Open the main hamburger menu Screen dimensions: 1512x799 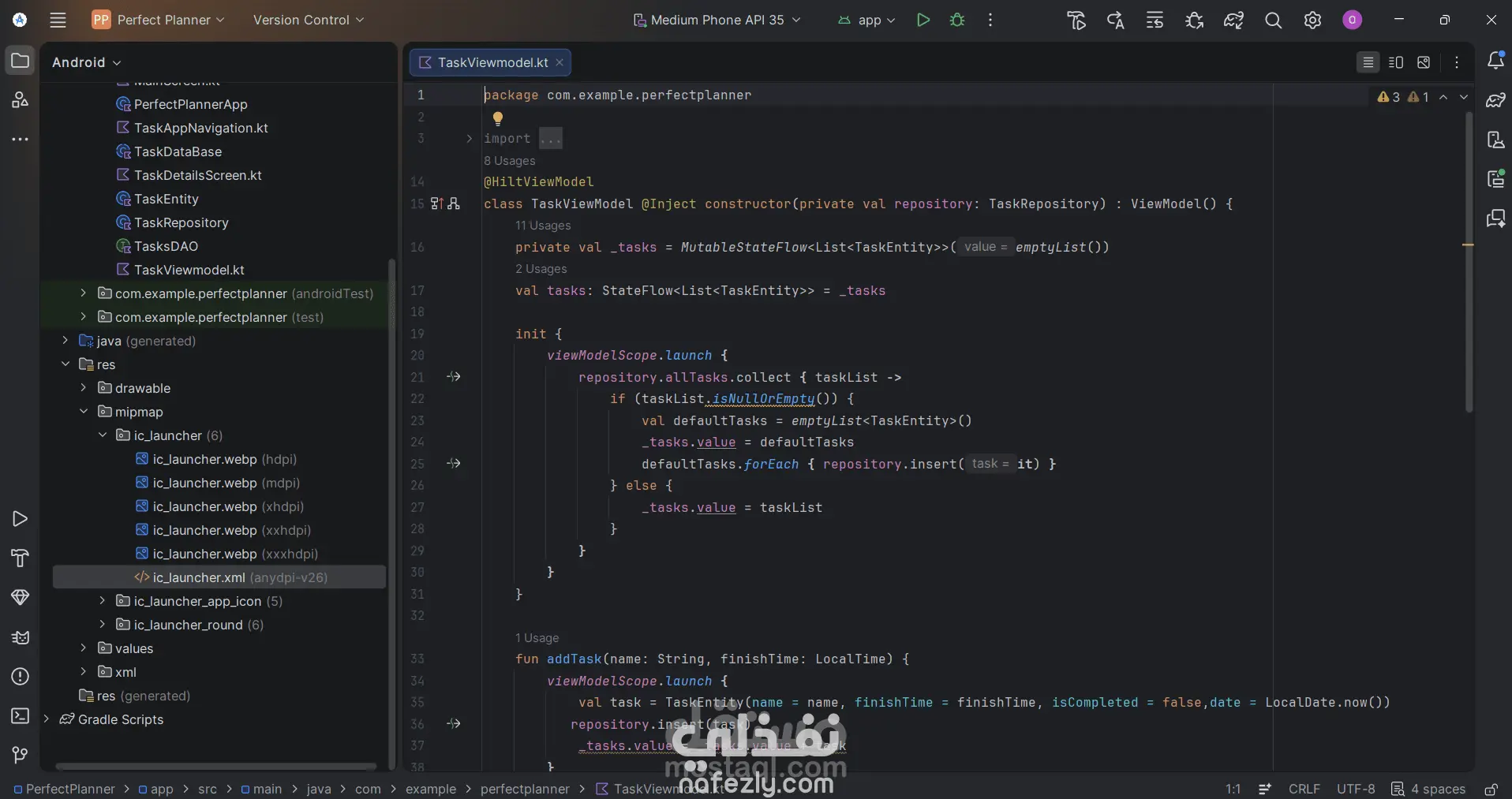[x=58, y=20]
